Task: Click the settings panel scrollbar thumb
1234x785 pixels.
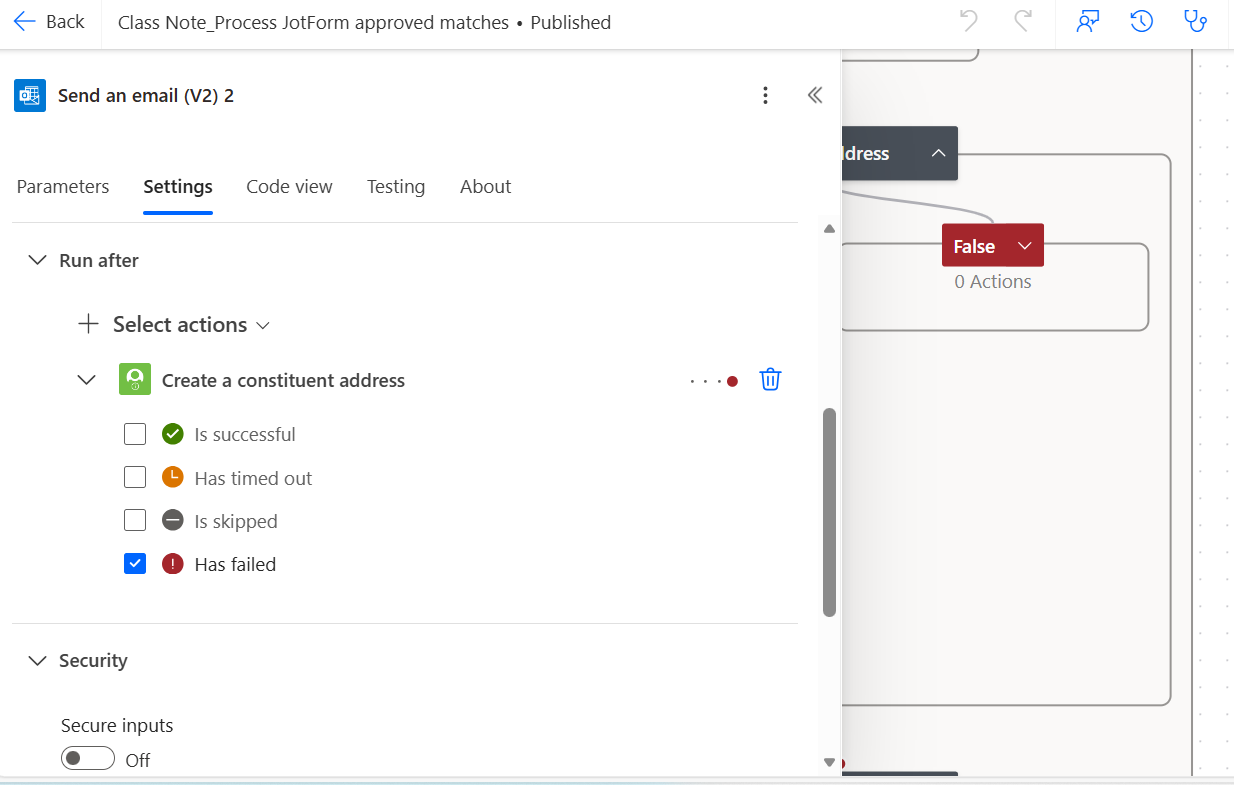Action: (829, 512)
